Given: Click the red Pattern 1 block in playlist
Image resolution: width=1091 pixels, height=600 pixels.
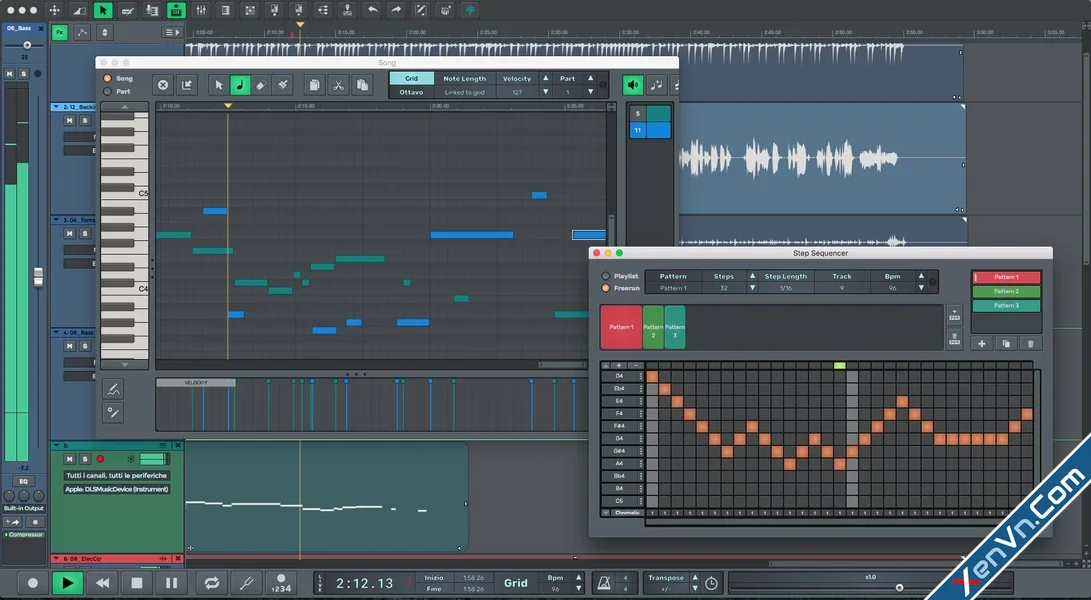Looking at the screenshot, I should pos(621,327).
